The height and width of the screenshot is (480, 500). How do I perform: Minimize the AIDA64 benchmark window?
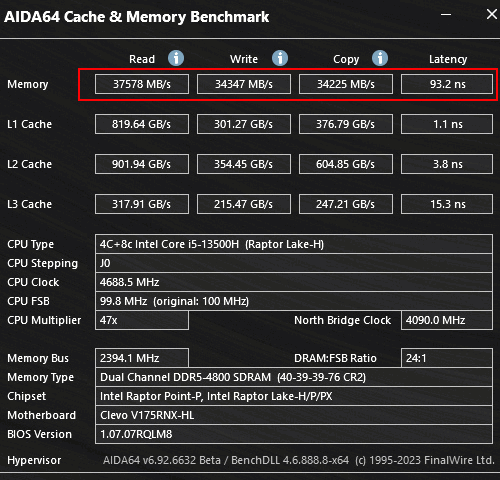[x=446, y=15]
